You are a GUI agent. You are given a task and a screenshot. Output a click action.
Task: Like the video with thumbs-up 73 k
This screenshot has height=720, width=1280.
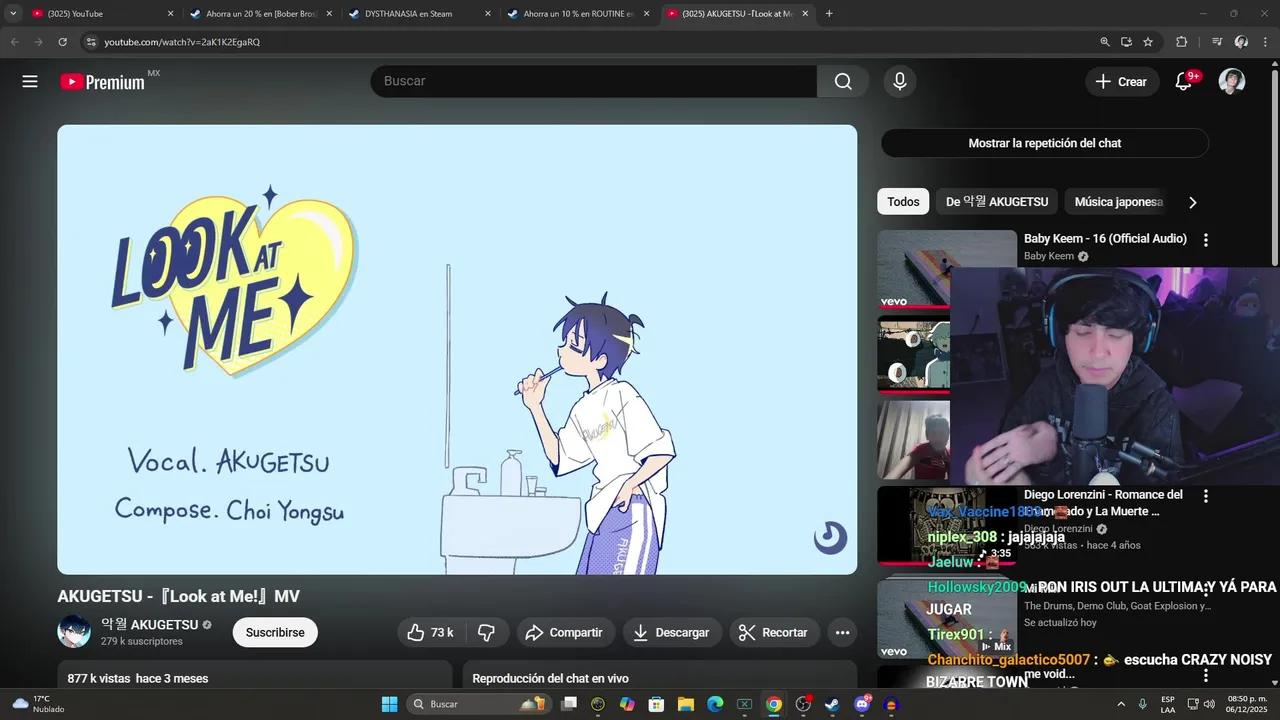pos(430,632)
